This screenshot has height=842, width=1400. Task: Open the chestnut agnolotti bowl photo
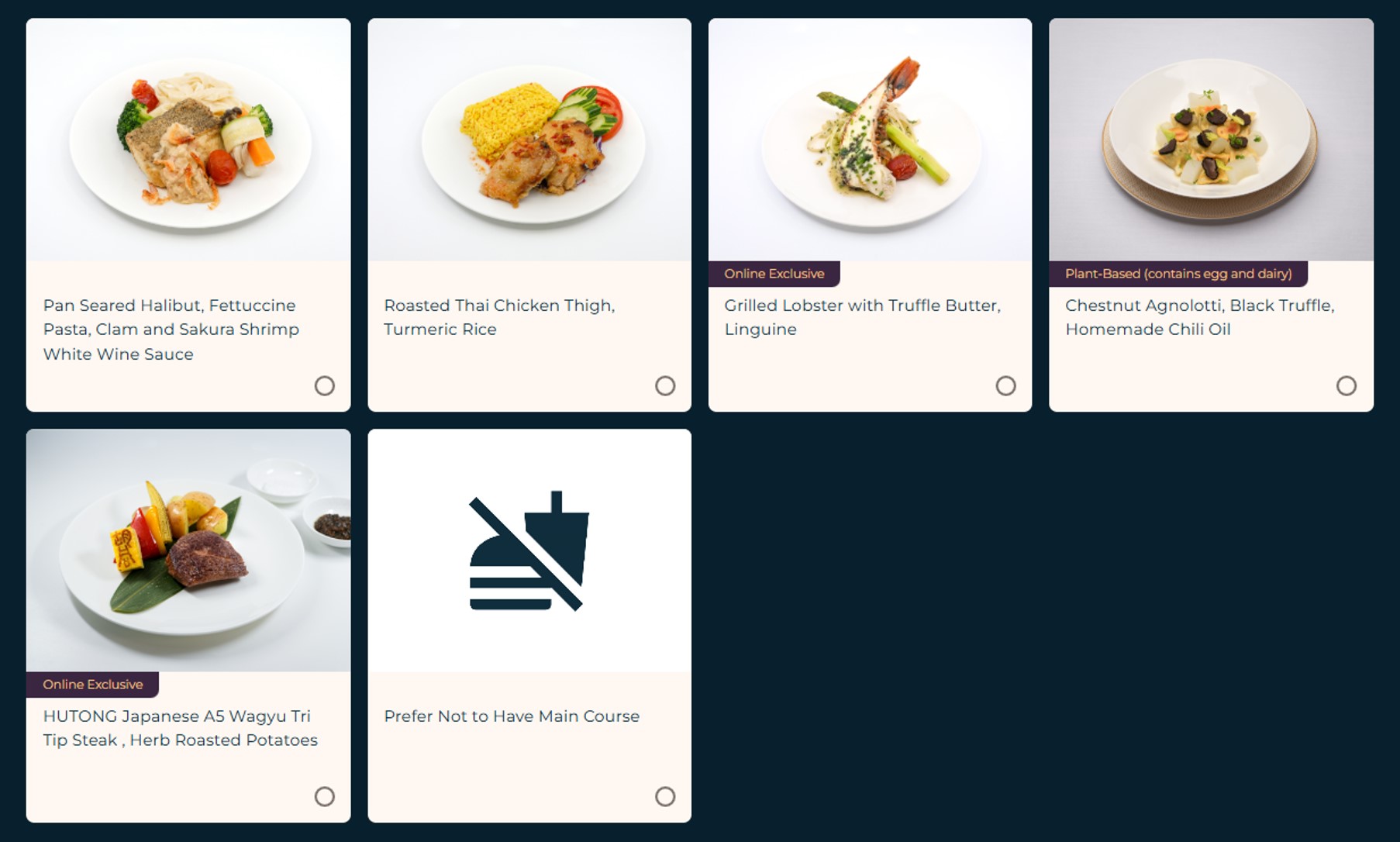pyautogui.click(x=1211, y=140)
